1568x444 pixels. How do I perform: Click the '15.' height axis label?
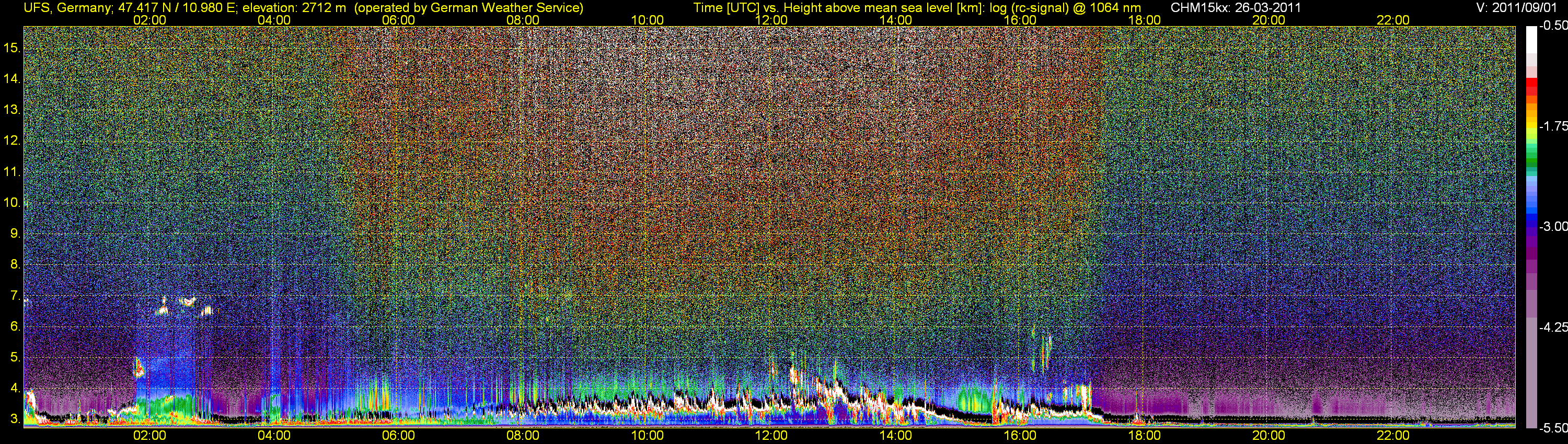pos(12,48)
